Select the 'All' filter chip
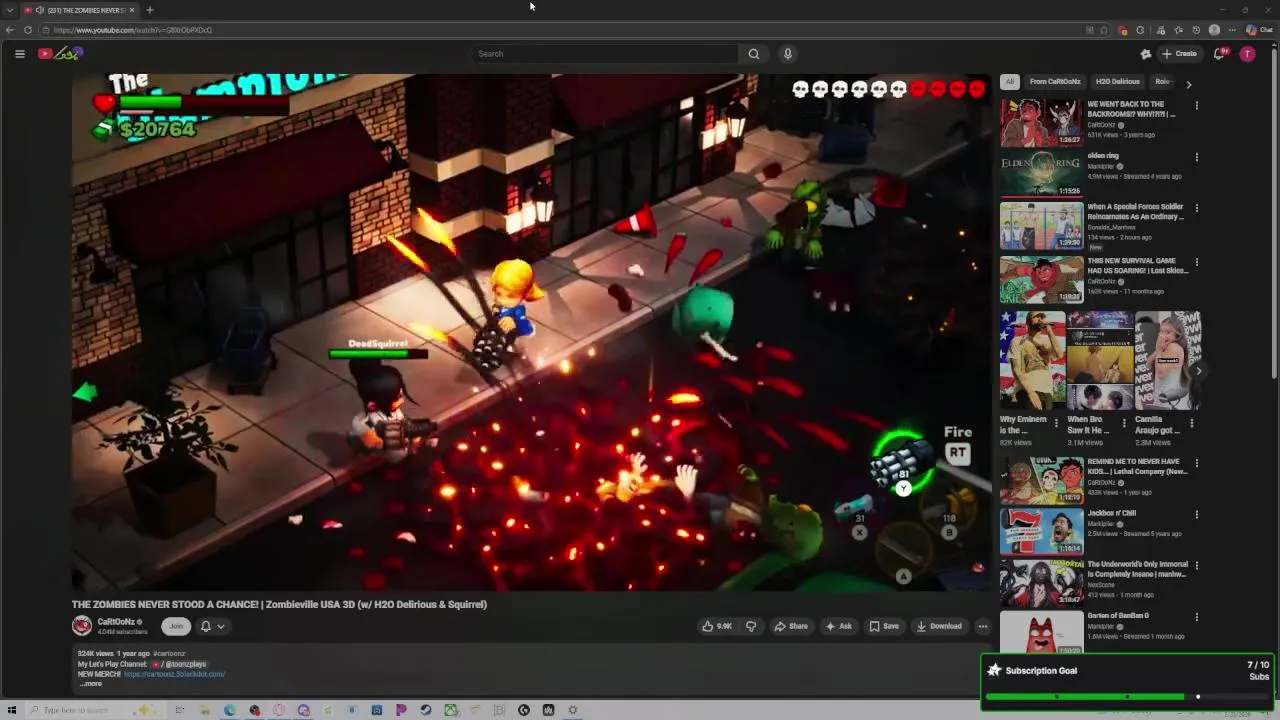Viewport: 1280px width, 720px height. tap(1010, 82)
